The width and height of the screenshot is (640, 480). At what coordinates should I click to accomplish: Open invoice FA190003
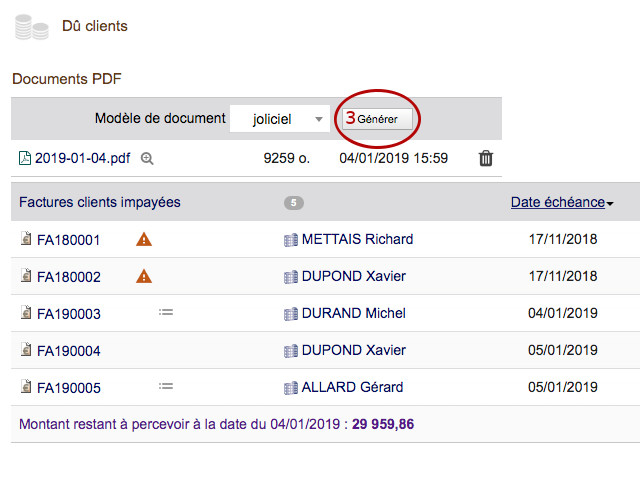[x=68, y=314]
